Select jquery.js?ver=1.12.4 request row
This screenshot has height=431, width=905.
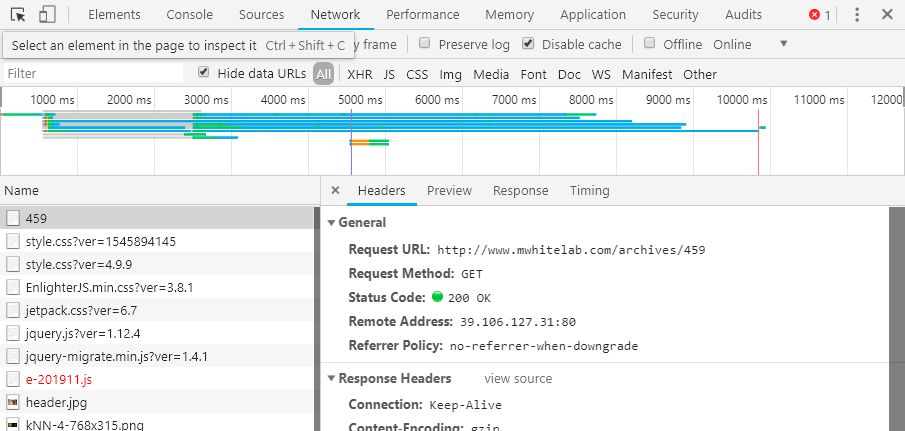tap(157, 333)
